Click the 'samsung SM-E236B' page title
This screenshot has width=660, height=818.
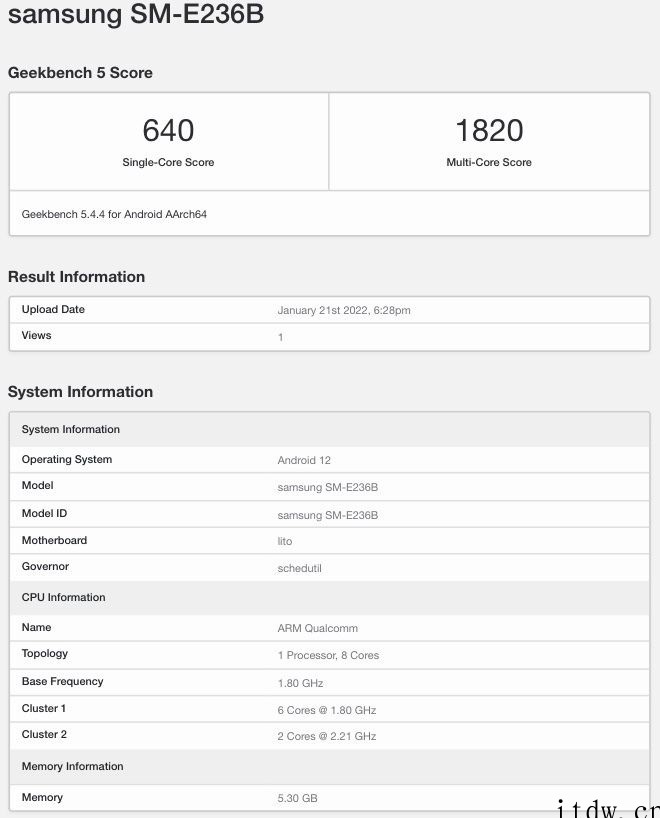click(x=136, y=14)
